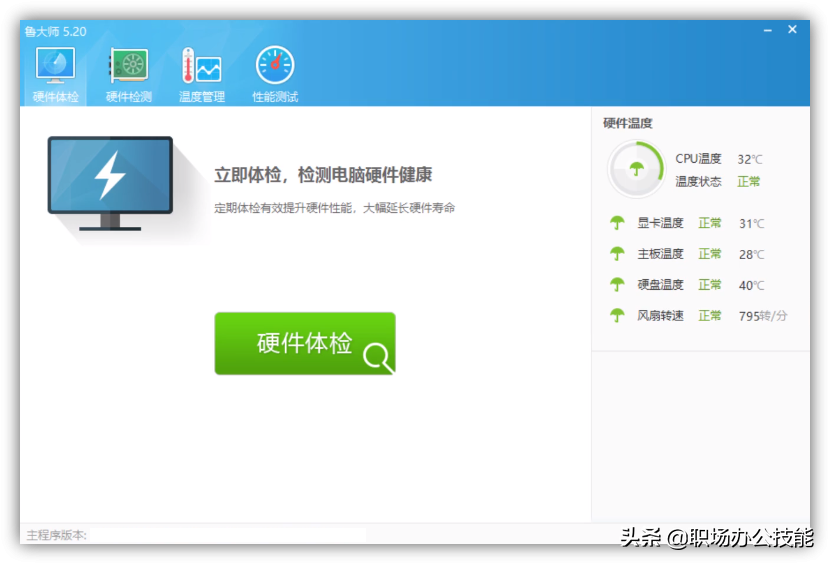Click the 795转/分 fan speed value

(763, 316)
